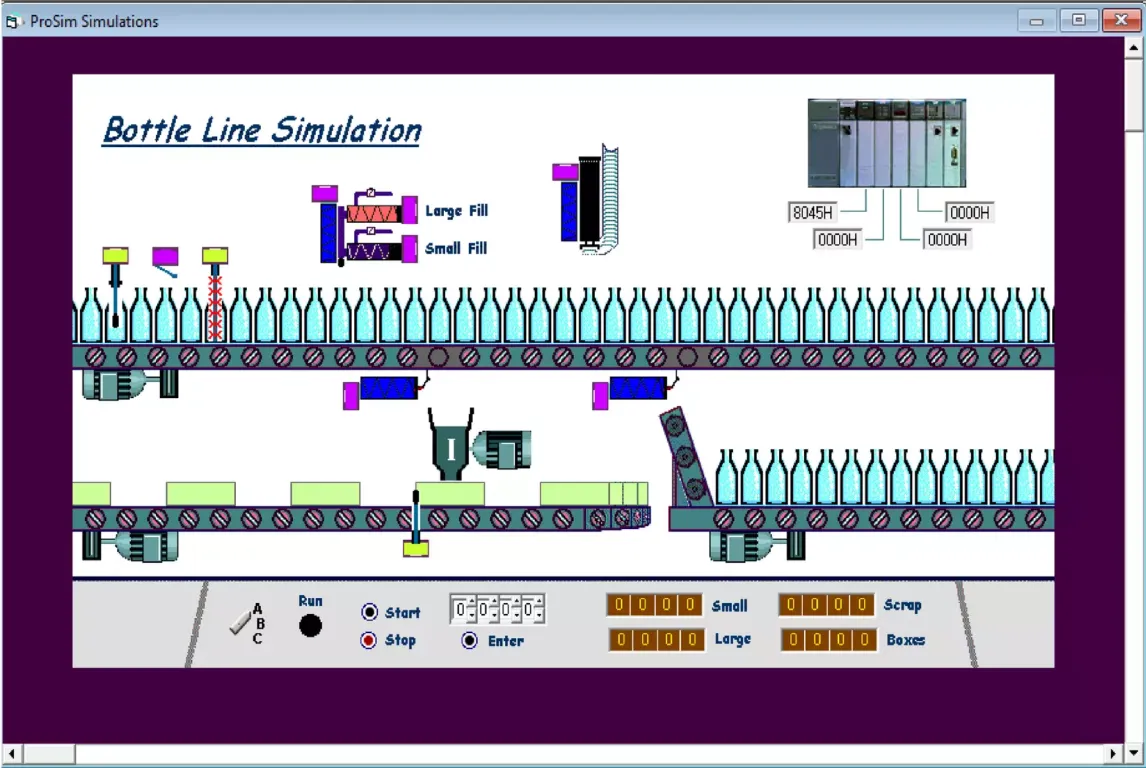Click the Large Fill label

[x=457, y=211]
